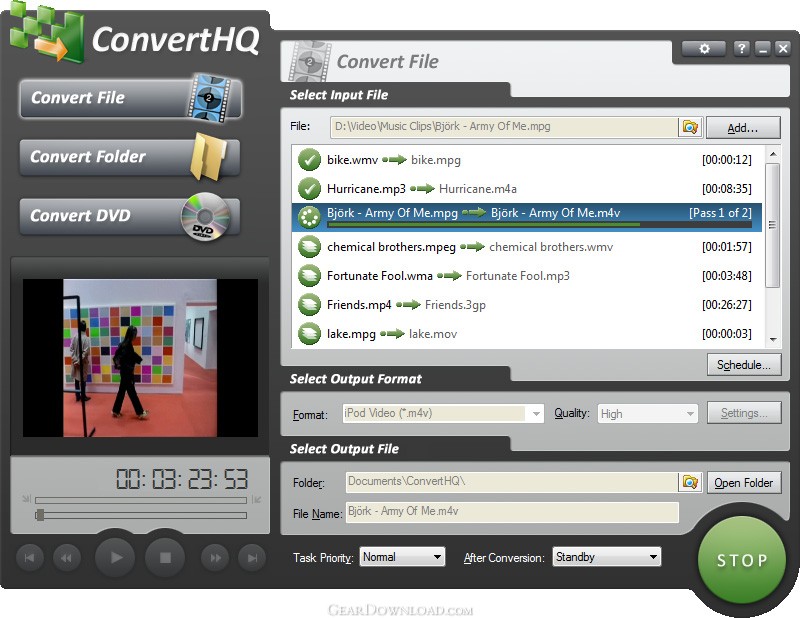800x618 pixels.
Task: Stop the video preview playback
Action: coord(165,557)
